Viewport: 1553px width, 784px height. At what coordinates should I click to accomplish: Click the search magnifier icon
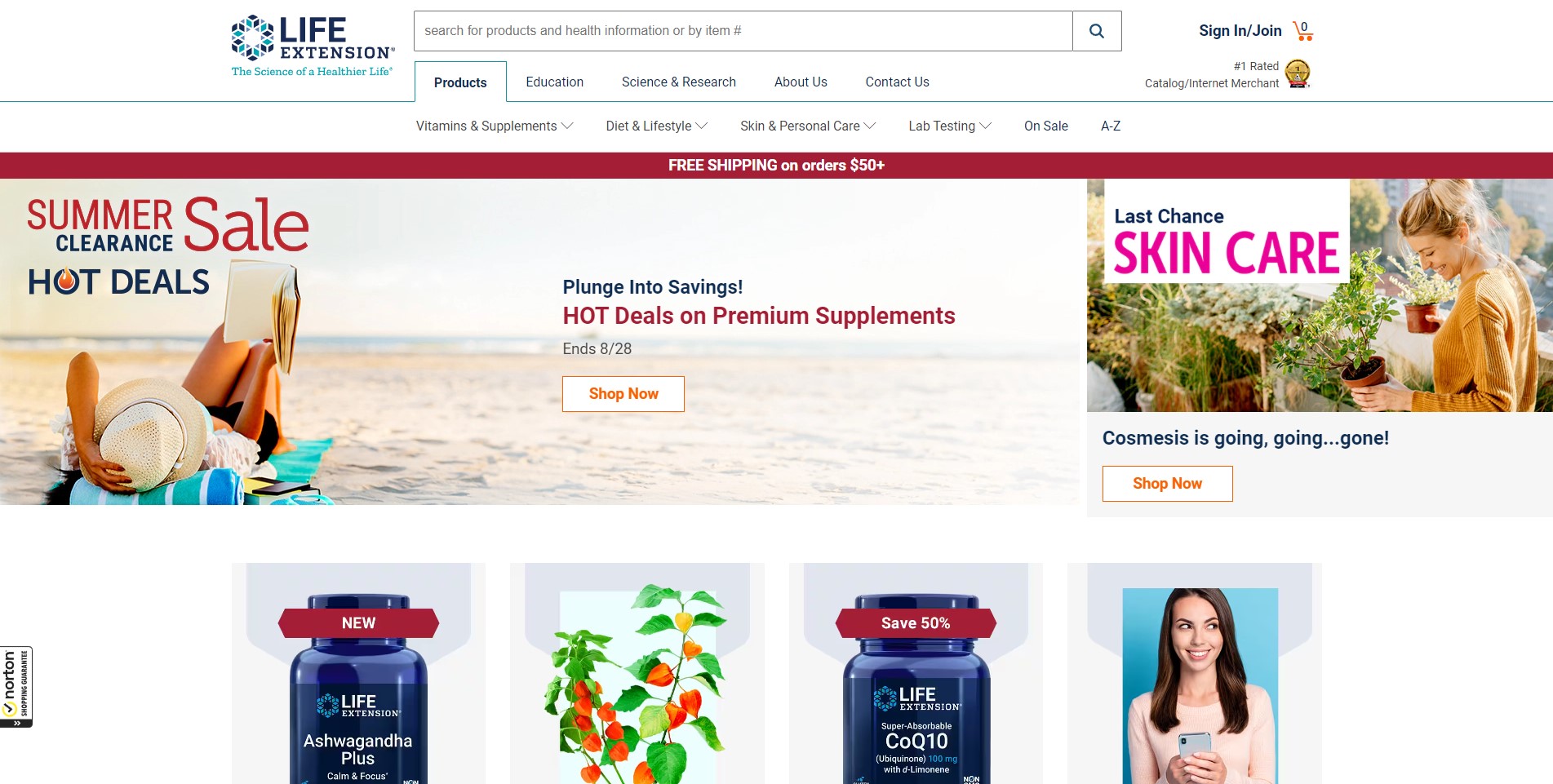[x=1097, y=31]
